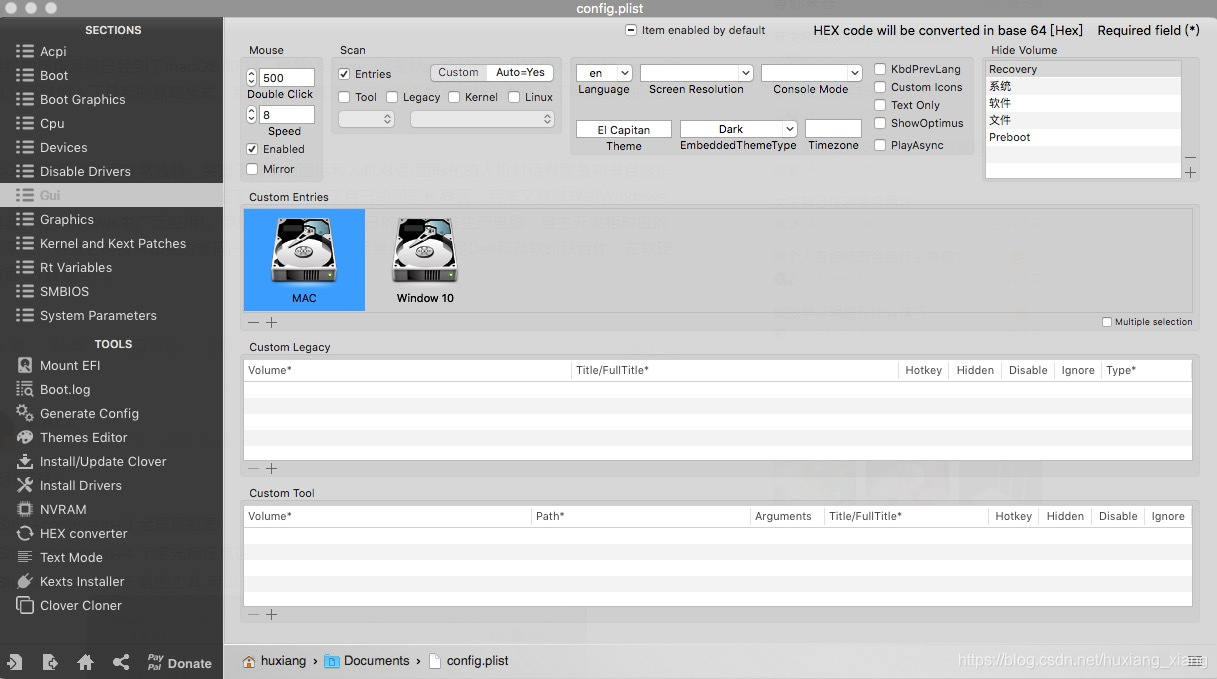Screen dimensions: 1217x679
Task: Enable the Custom Icons checkbox
Action: point(880,87)
